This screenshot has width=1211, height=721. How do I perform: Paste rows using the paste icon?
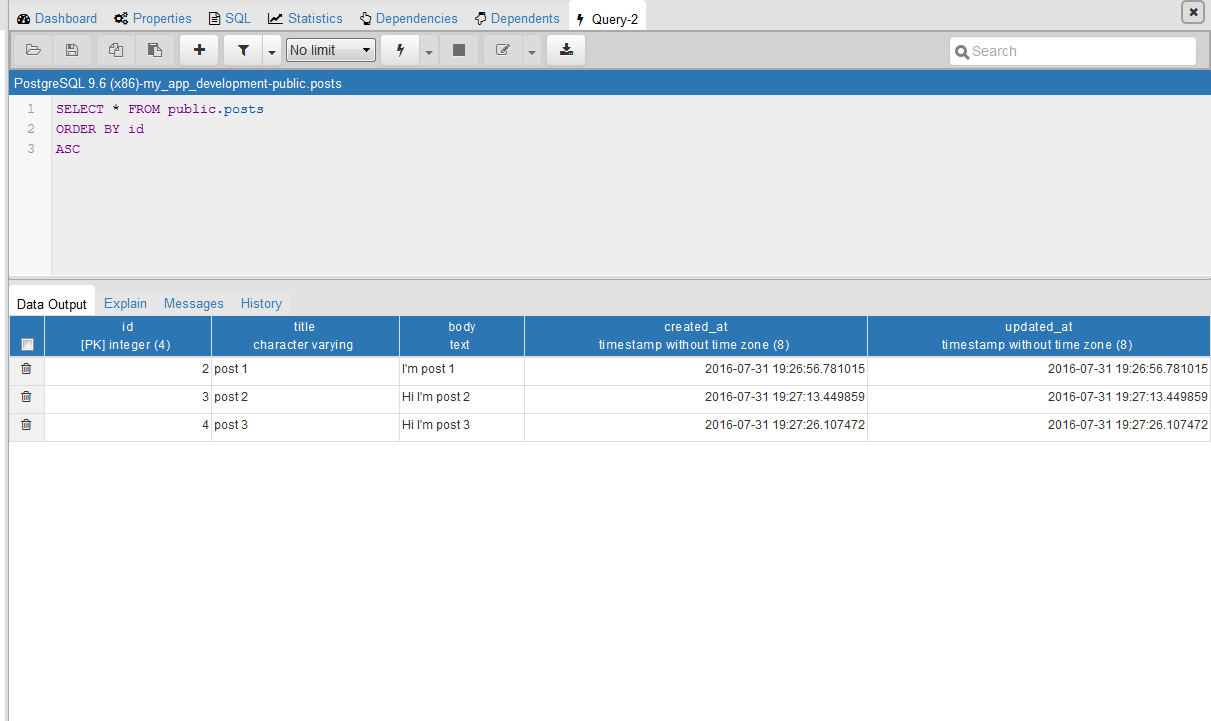pos(155,50)
